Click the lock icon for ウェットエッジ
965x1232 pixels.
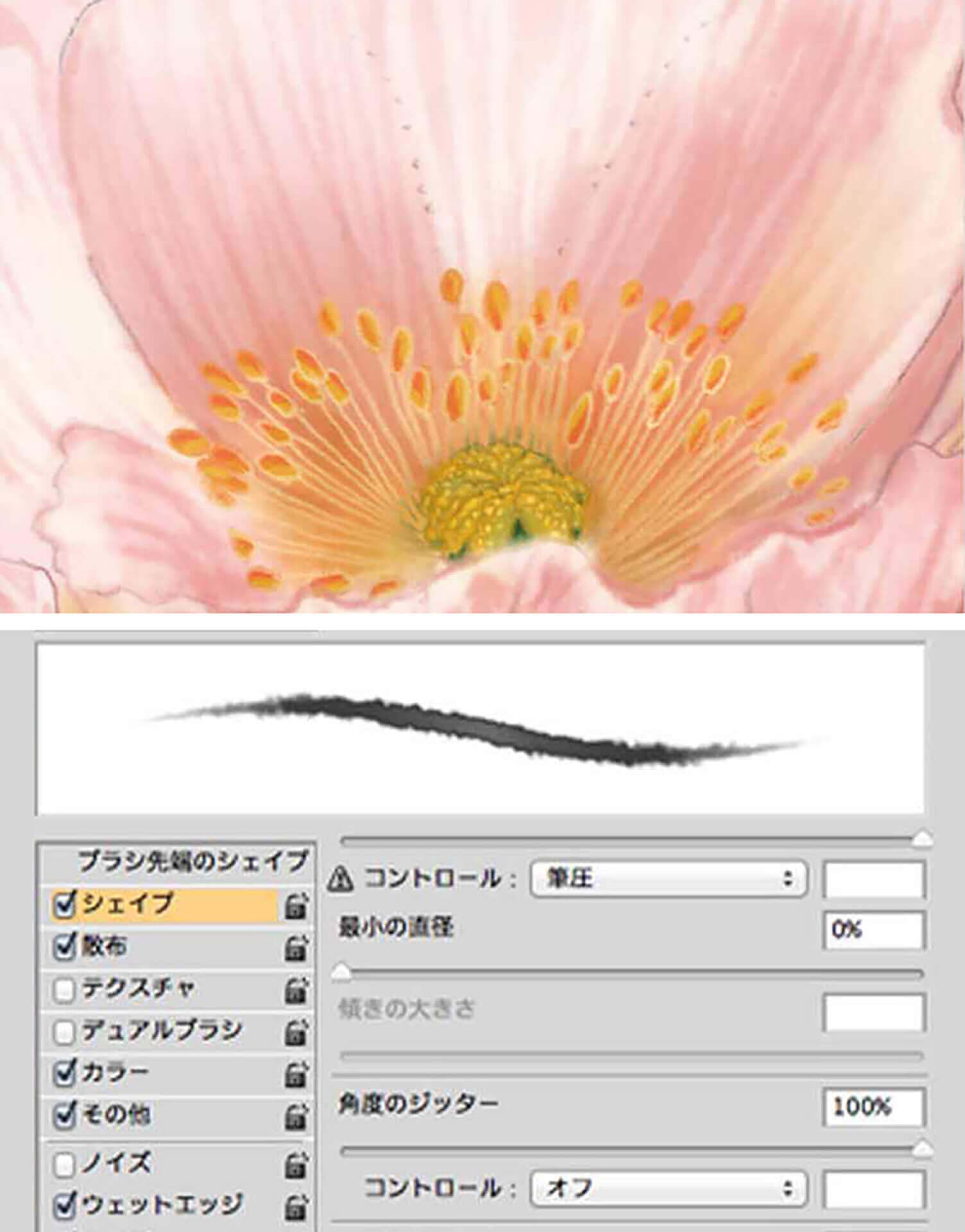[x=295, y=1207]
